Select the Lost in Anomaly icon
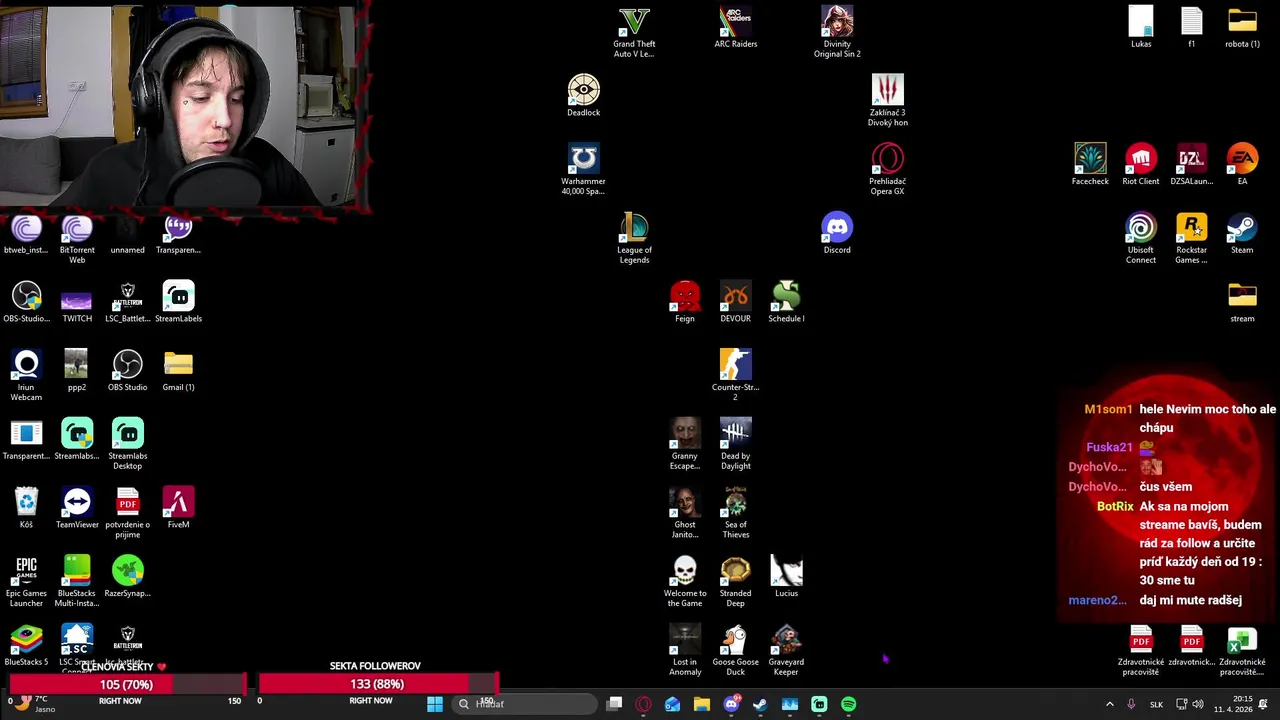The height and width of the screenshot is (720, 1280). [685, 650]
